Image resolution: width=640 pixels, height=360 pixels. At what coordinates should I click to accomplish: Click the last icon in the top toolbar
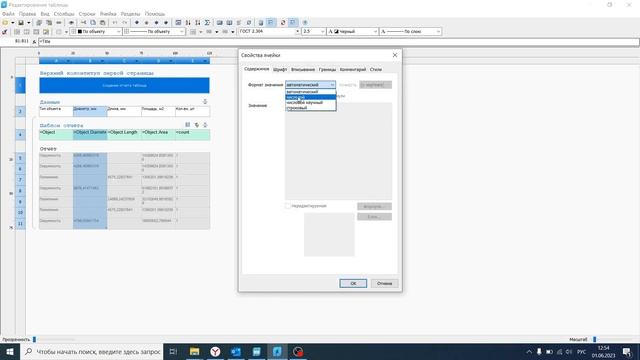(304, 23)
